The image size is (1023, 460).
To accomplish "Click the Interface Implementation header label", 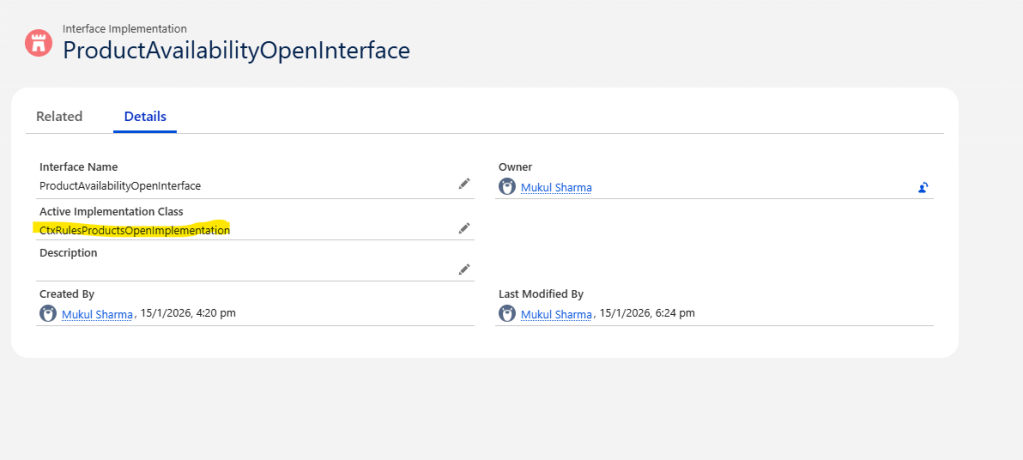I will point(124,29).
